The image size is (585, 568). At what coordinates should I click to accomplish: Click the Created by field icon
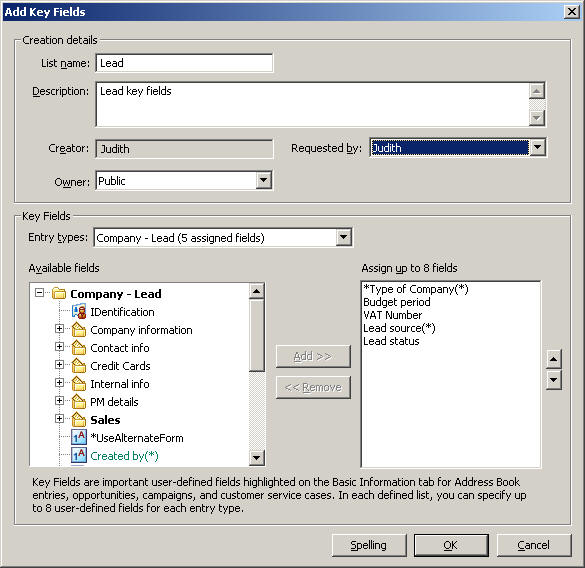point(79,455)
